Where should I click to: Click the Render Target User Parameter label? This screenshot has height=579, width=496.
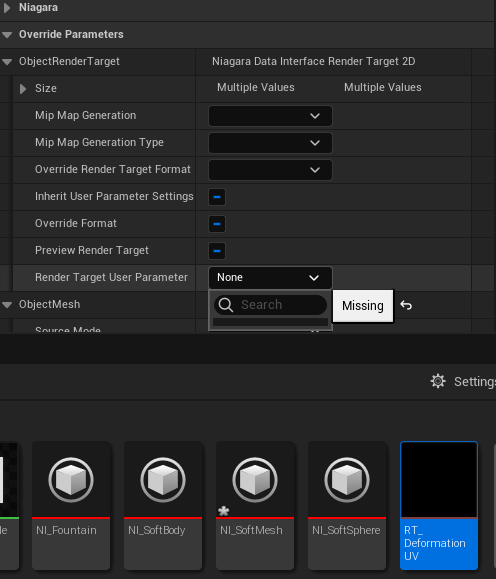(111, 277)
